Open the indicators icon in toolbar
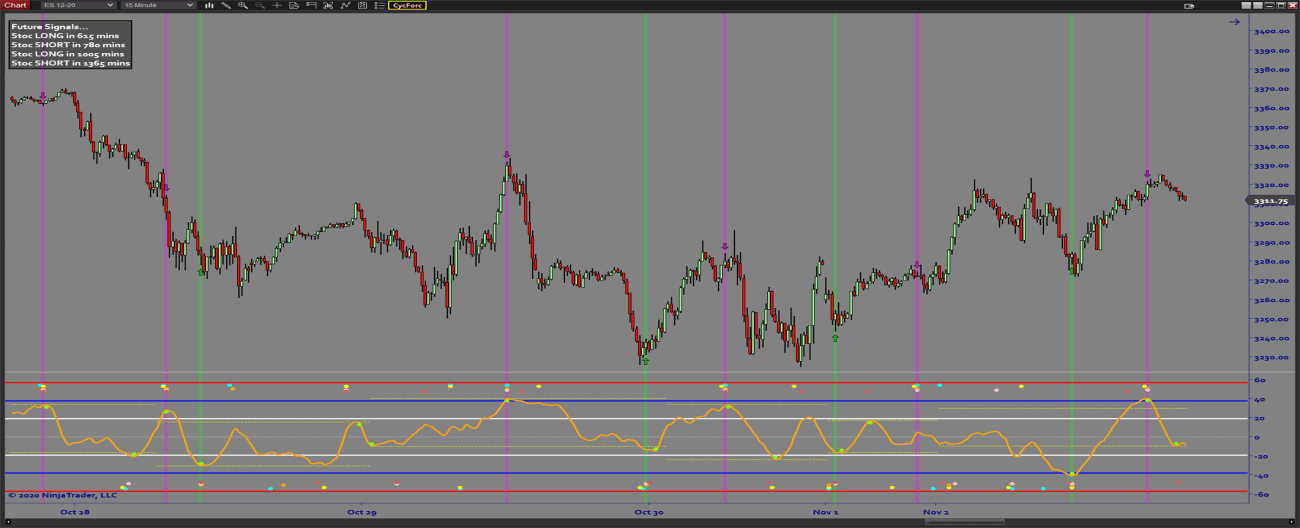Image resolution: width=1300 pixels, height=528 pixels. coord(345,5)
